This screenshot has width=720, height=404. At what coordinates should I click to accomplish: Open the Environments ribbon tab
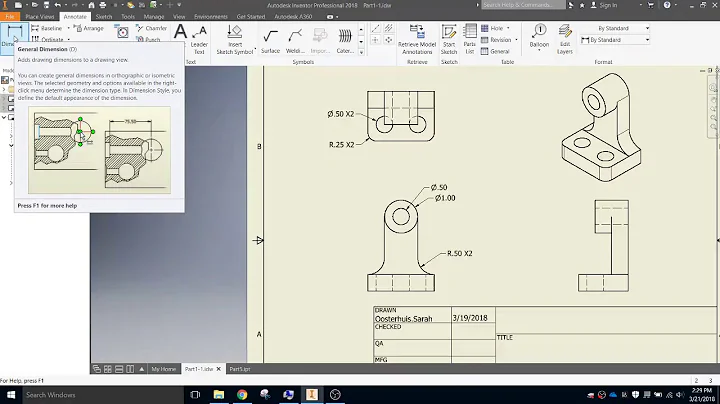(211, 17)
